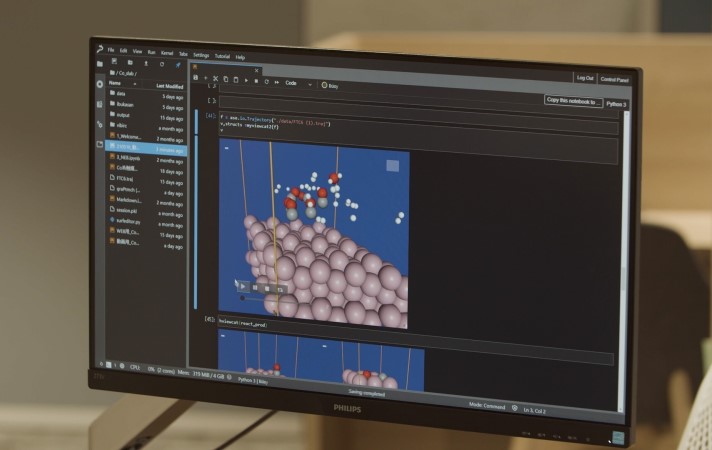The image size is (712, 450).
Task: Click the Control Panel button
Action: coord(614,80)
